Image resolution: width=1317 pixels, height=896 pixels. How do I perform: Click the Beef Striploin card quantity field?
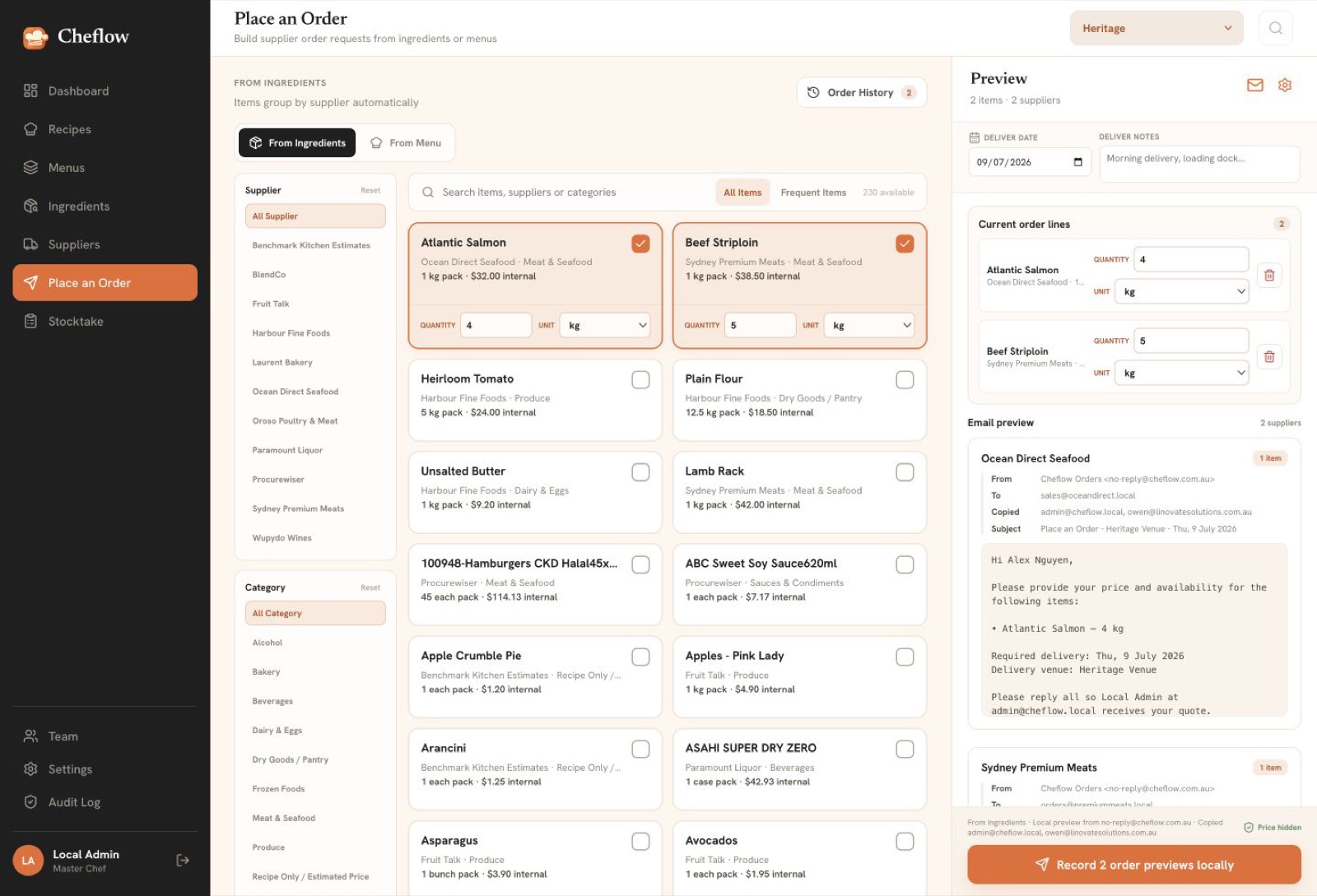[761, 325]
